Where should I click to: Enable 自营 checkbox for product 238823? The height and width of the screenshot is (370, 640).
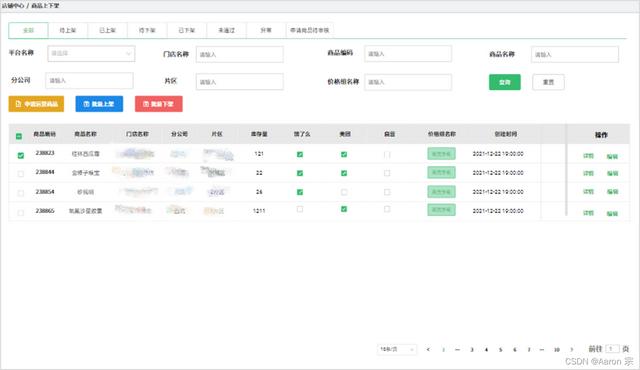(387, 155)
